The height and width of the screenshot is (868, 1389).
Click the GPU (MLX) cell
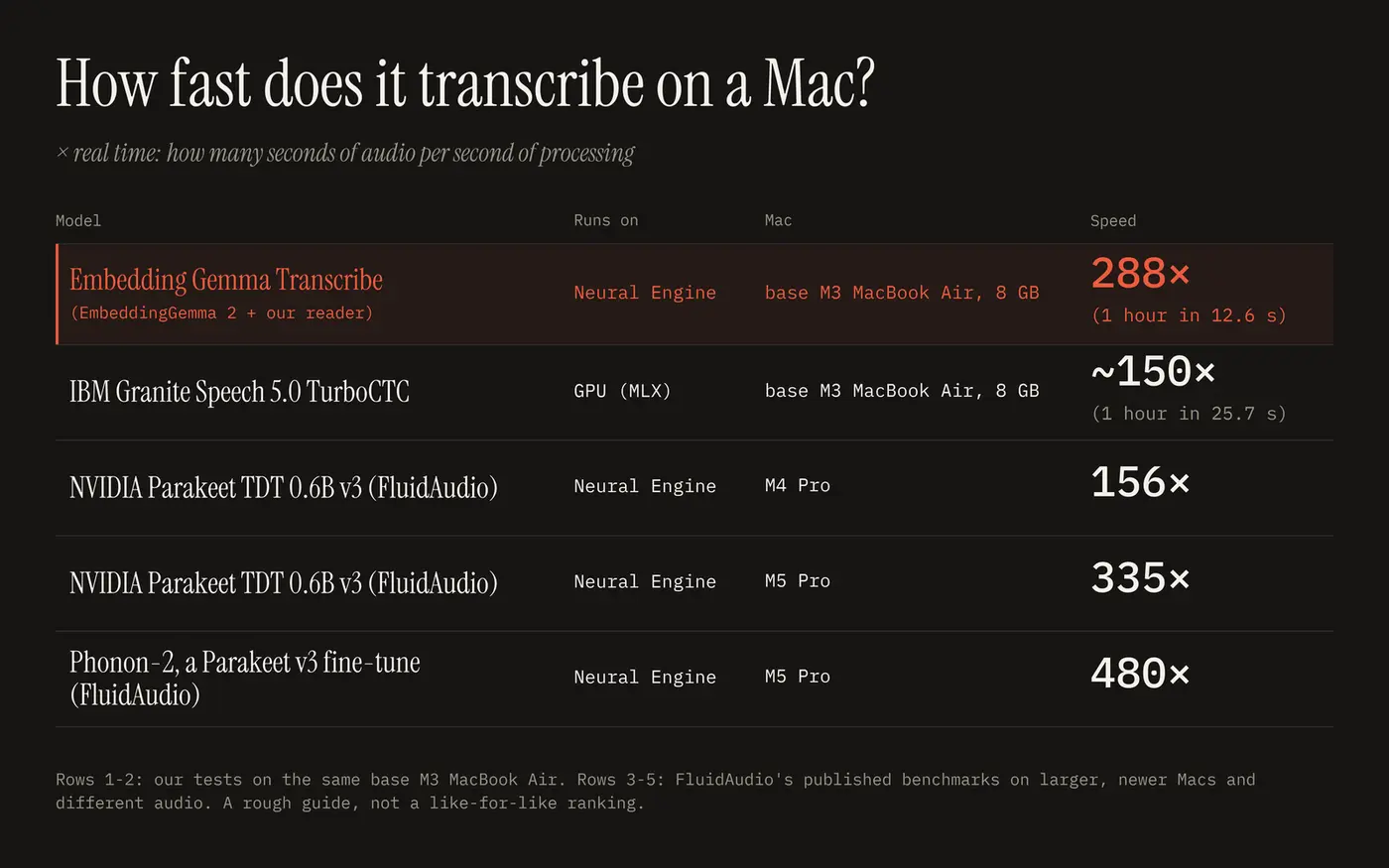pyautogui.click(x=622, y=391)
